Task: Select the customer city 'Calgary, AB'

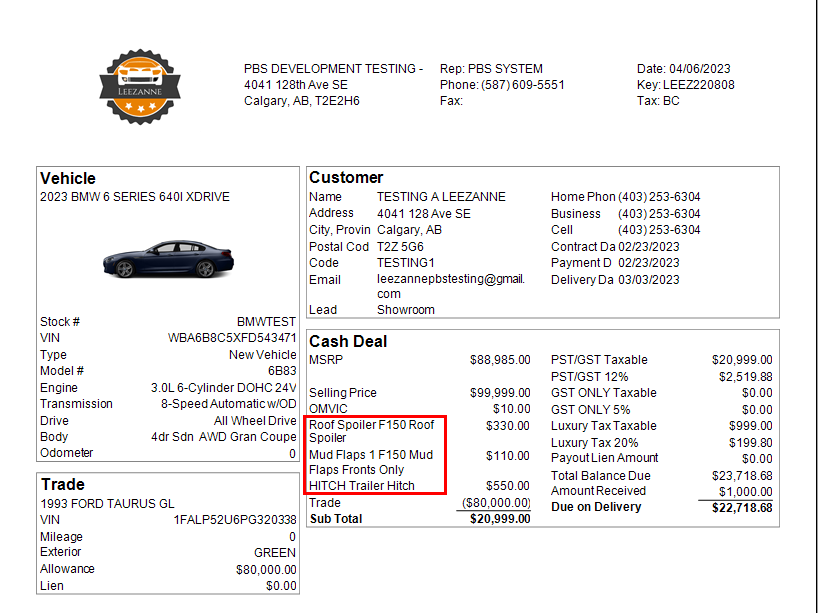Action: [x=410, y=230]
